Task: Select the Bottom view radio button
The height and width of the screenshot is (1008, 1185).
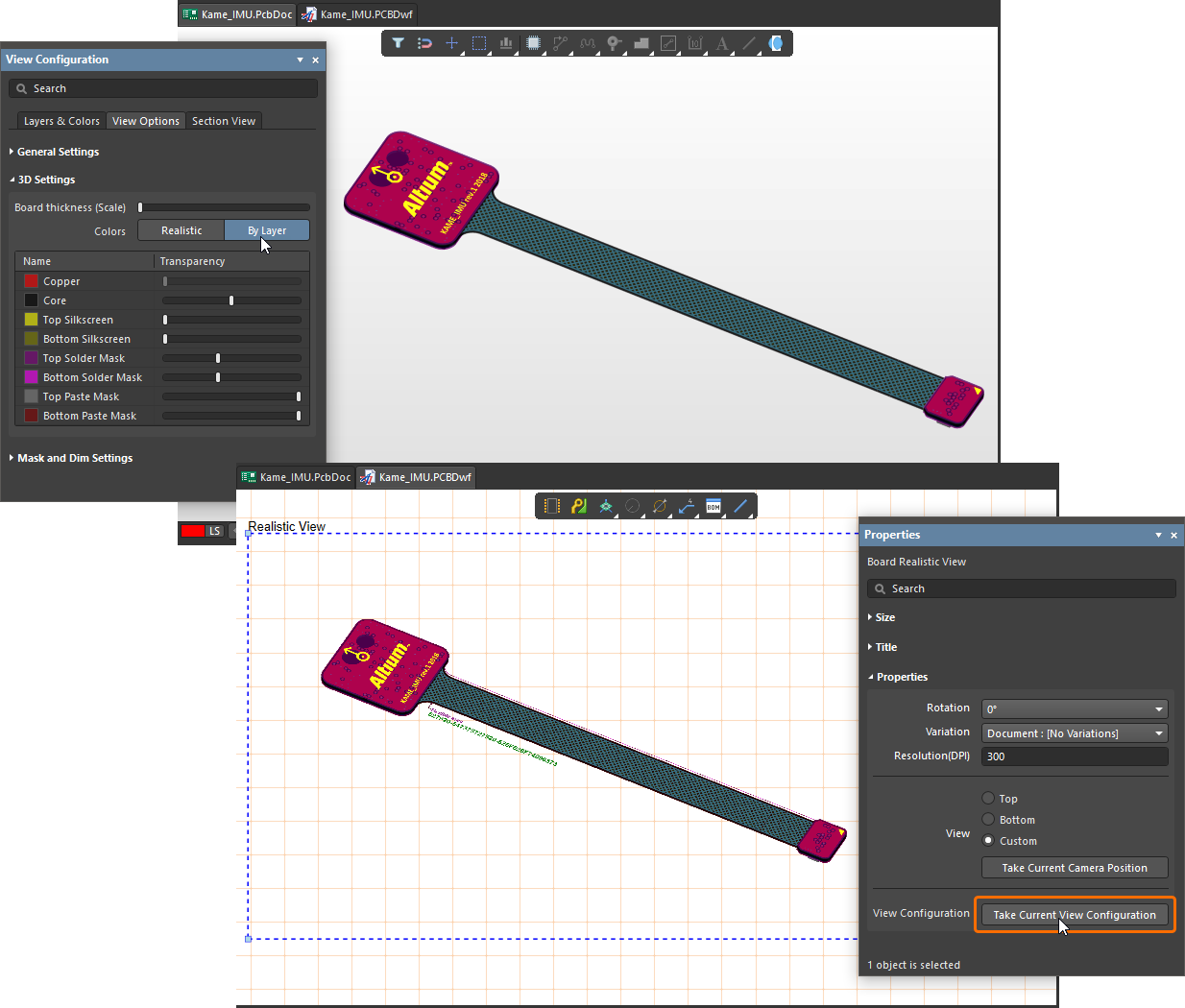Action: pos(988,819)
